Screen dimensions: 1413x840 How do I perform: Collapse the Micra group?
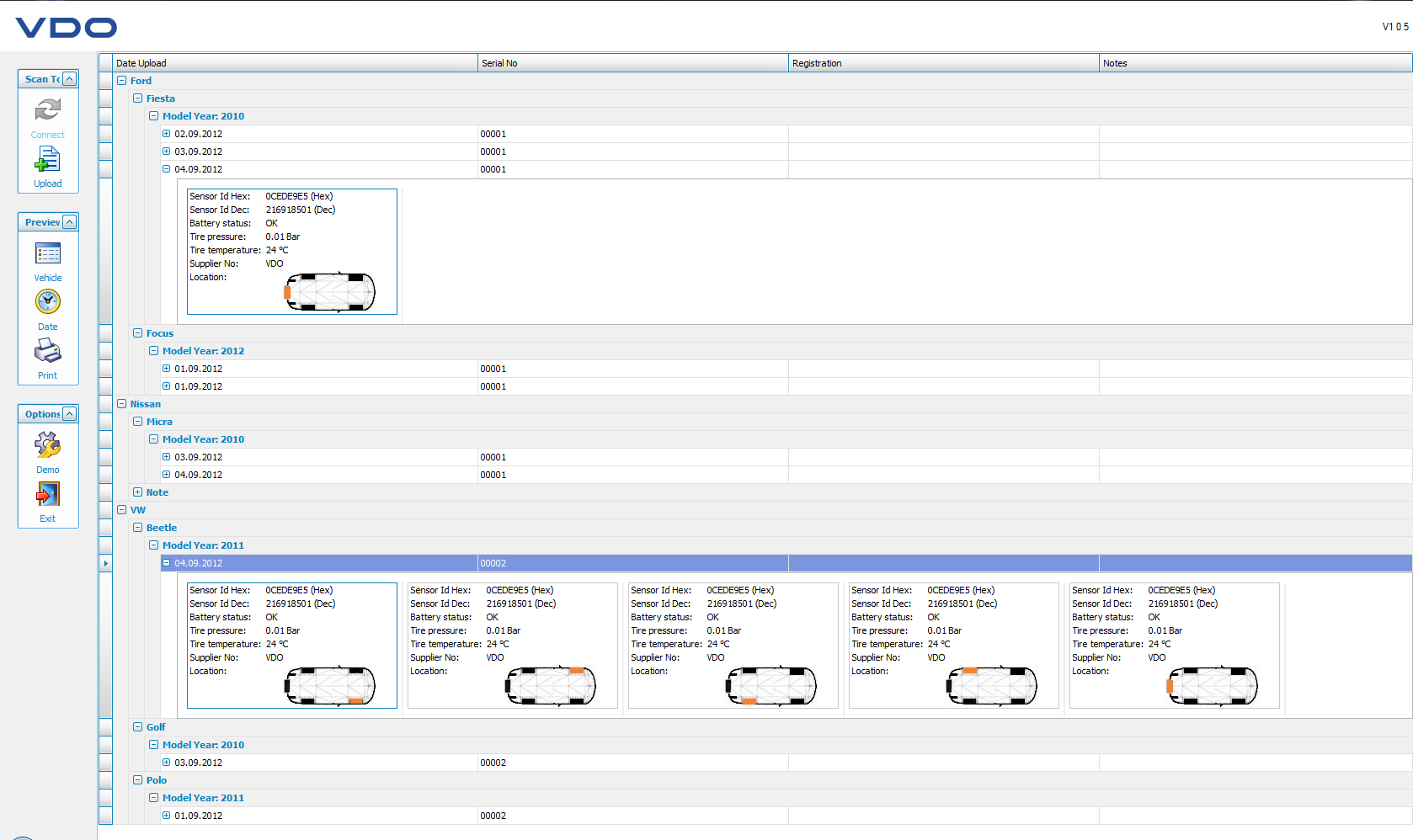point(137,422)
